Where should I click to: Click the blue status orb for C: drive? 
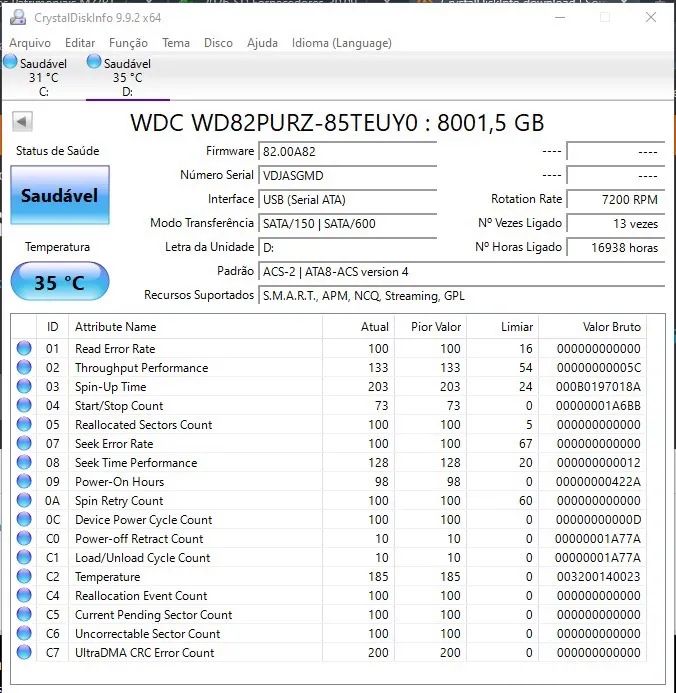coord(10,62)
